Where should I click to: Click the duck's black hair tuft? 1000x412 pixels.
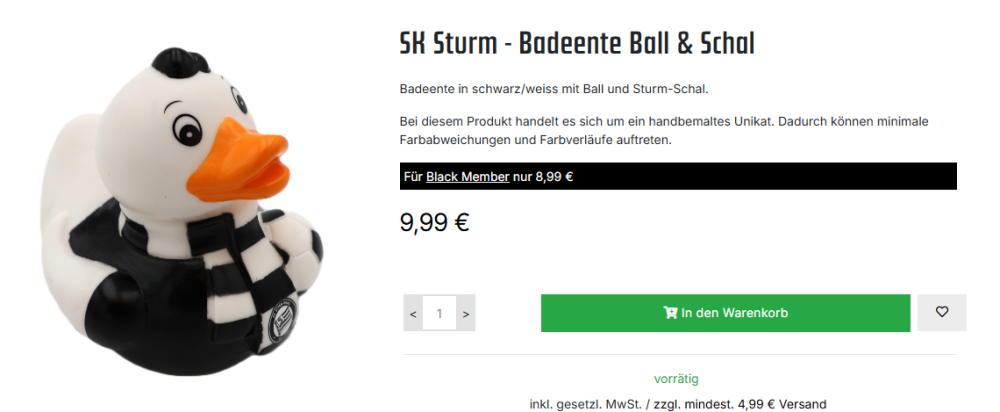point(180,63)
